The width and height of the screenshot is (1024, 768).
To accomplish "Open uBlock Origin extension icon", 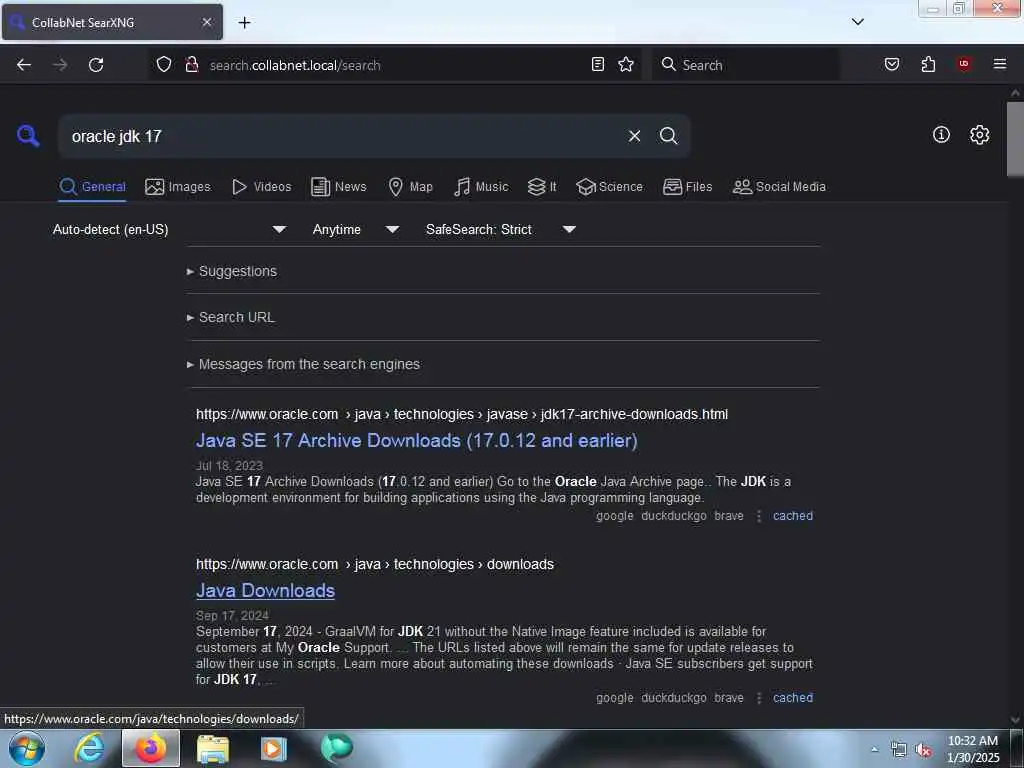I will (x=963, y=63).
